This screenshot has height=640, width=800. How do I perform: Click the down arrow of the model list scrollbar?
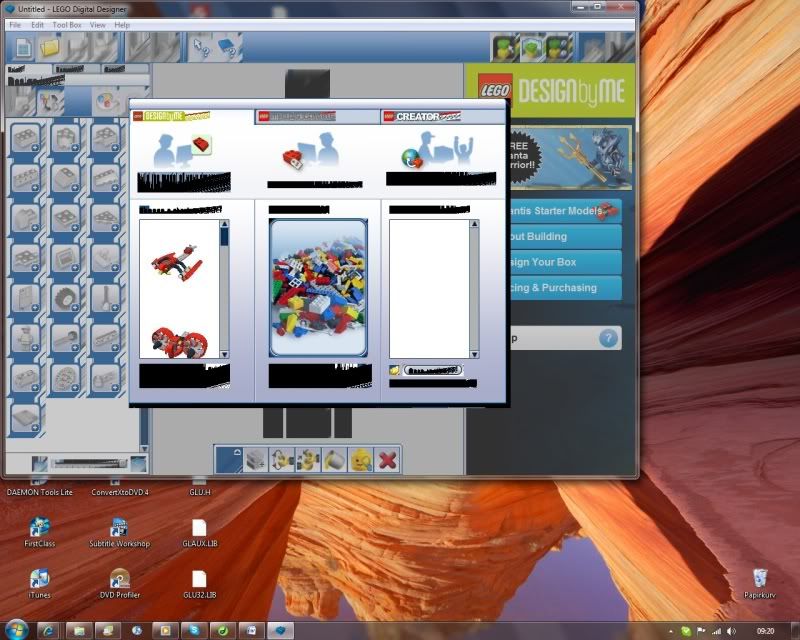click(x=224, y=354)
